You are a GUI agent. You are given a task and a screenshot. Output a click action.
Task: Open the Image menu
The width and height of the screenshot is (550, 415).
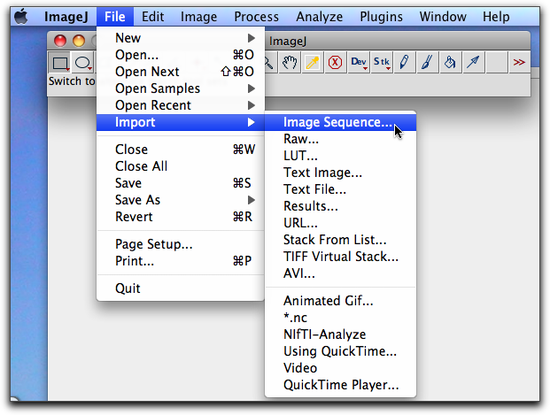coord(199,16)
